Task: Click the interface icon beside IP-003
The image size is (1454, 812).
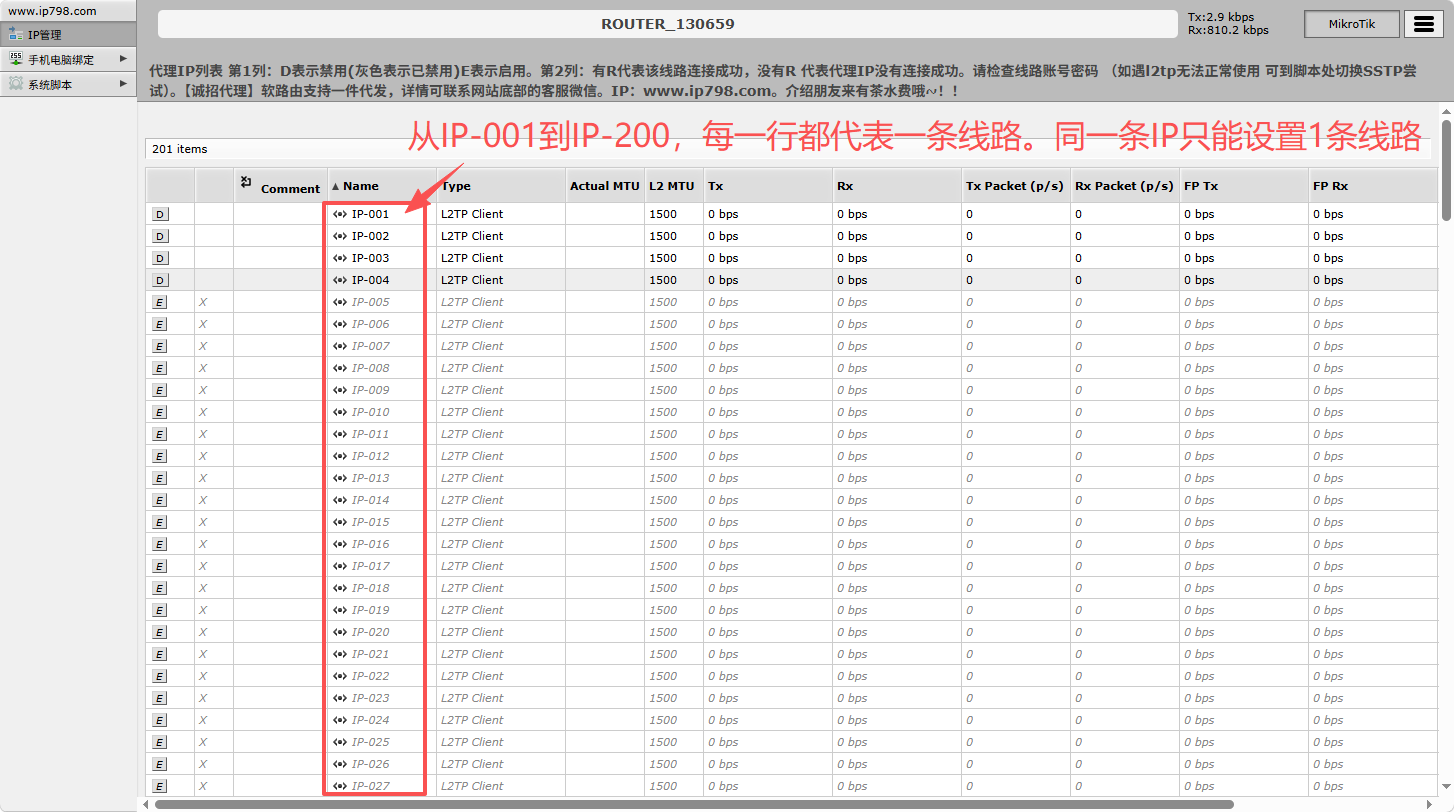Action: [x=340, y=258]
